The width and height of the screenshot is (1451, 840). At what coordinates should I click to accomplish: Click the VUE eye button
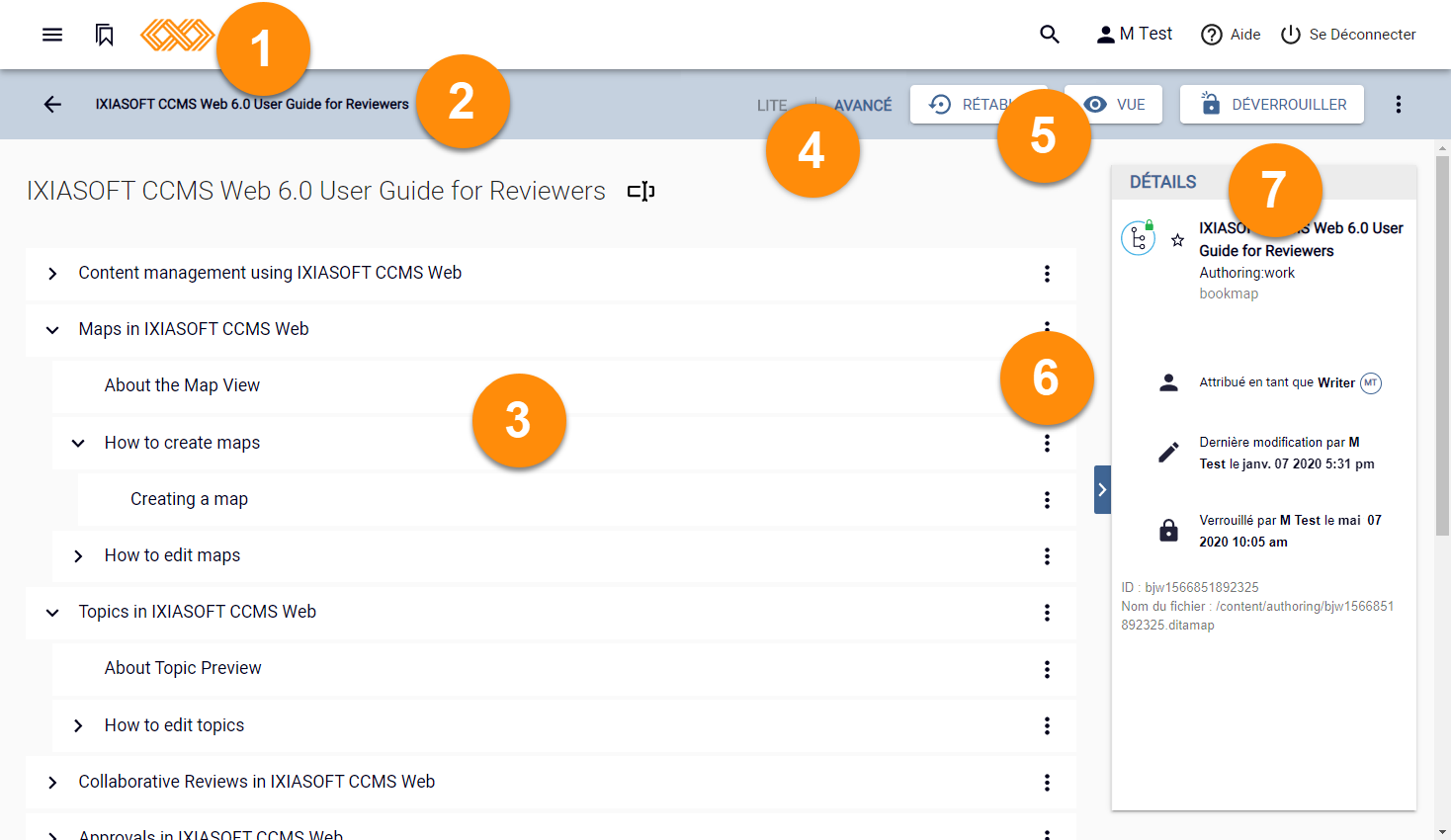point(1114,104)
